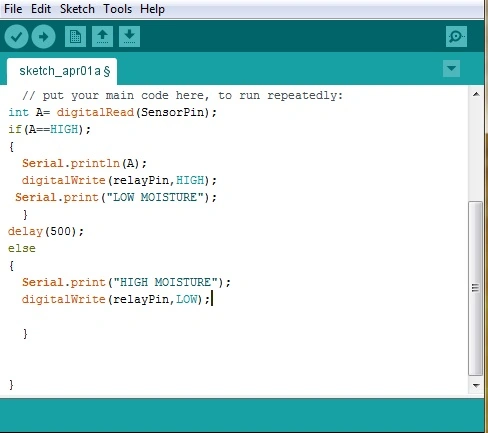Click the 'HIGH MOISTURE' print line
This screenshot has width=488, height=433.
pos(126,282)
